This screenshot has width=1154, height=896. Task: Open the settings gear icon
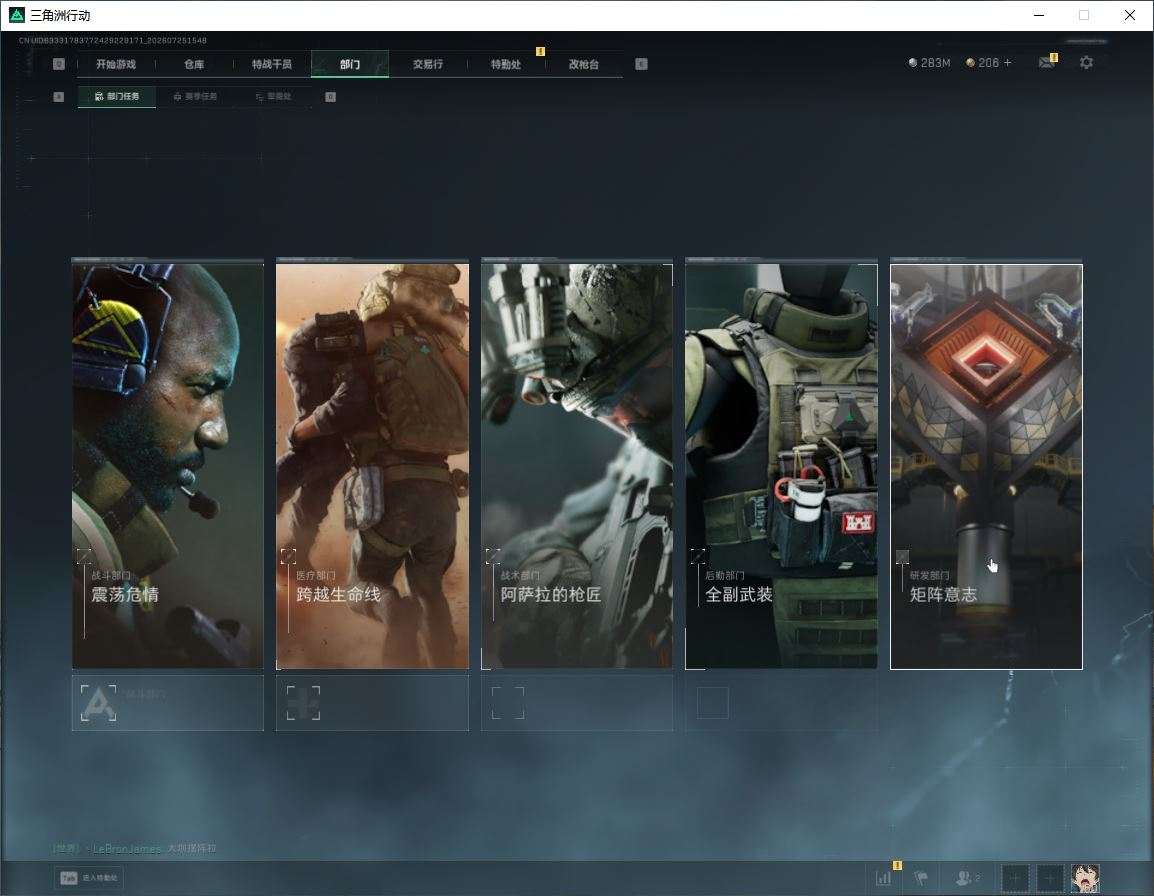tap(1086, 63)
